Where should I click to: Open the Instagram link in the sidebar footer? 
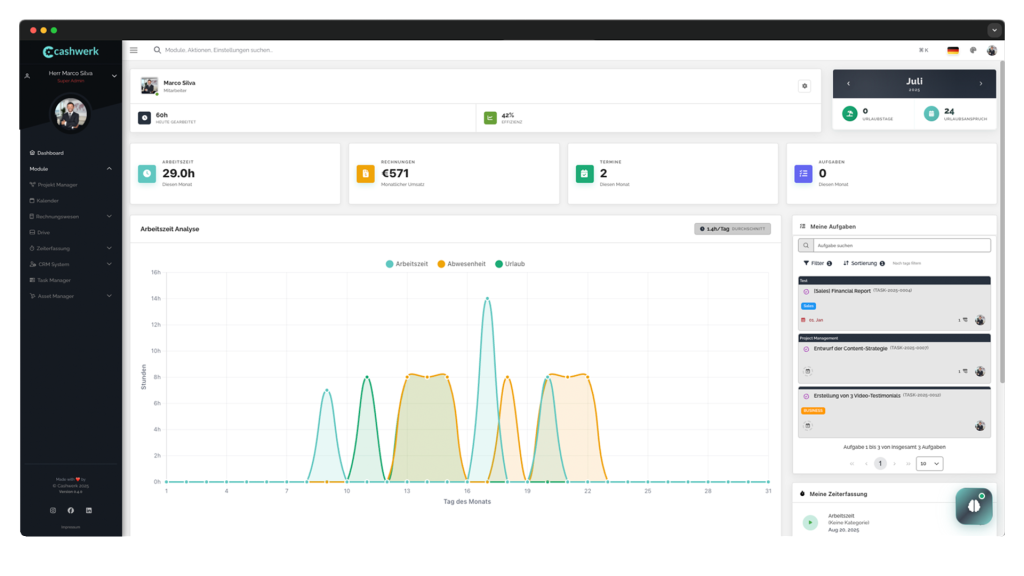pos(53,510)
